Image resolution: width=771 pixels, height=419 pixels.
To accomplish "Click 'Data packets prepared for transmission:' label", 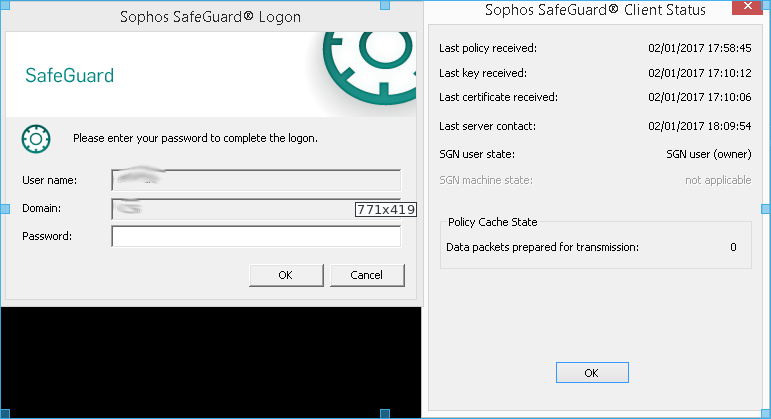I will point(542,247).
